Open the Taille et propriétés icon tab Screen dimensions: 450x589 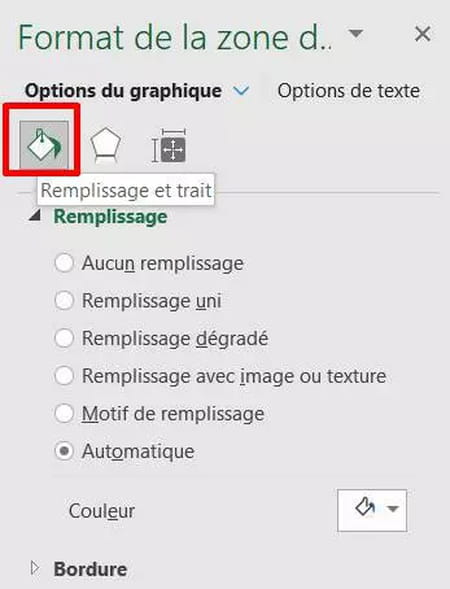tap(169, 145)
